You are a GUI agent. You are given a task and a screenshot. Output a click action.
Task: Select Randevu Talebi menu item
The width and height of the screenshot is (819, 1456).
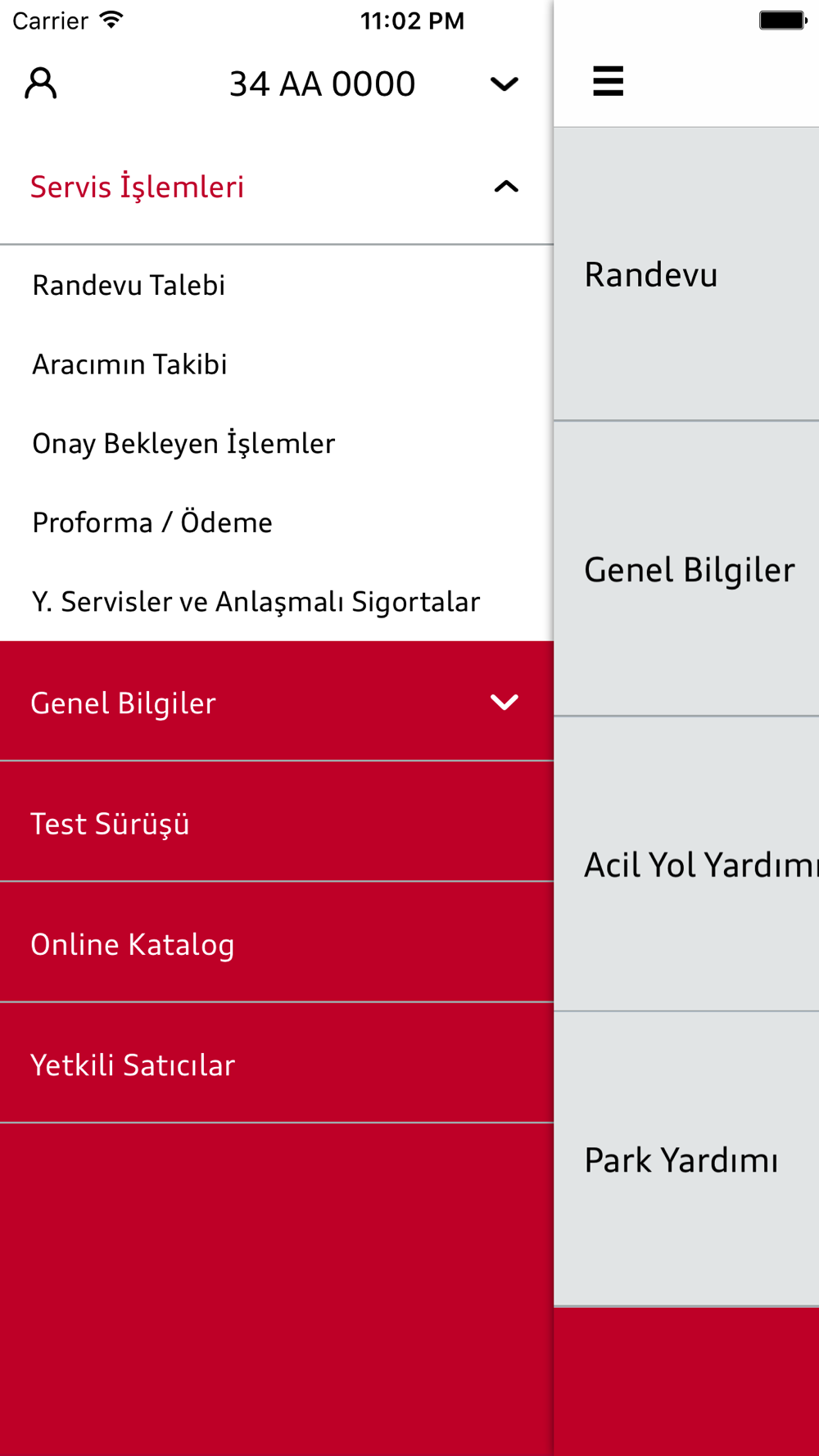tap(129, 285)
